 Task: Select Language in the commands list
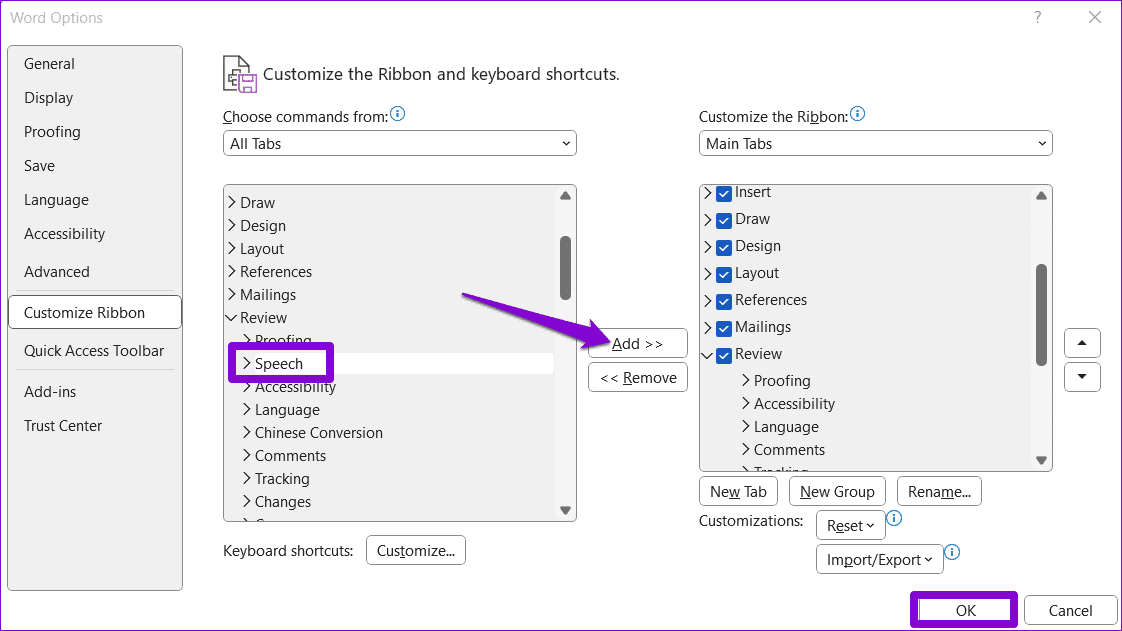point(287,410)
